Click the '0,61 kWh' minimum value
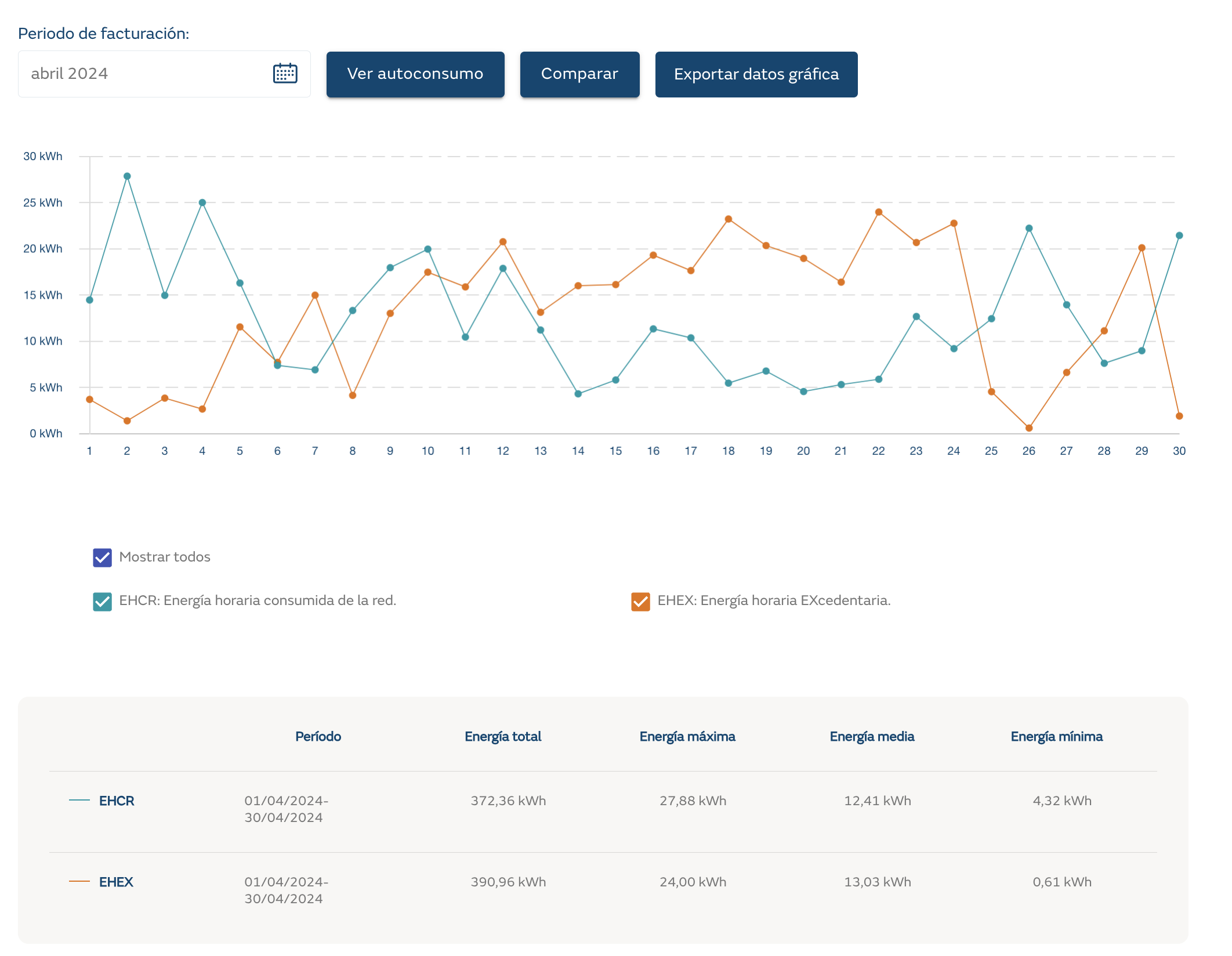The height and width of the screenshot is (956, 1232). [1062, 882]
